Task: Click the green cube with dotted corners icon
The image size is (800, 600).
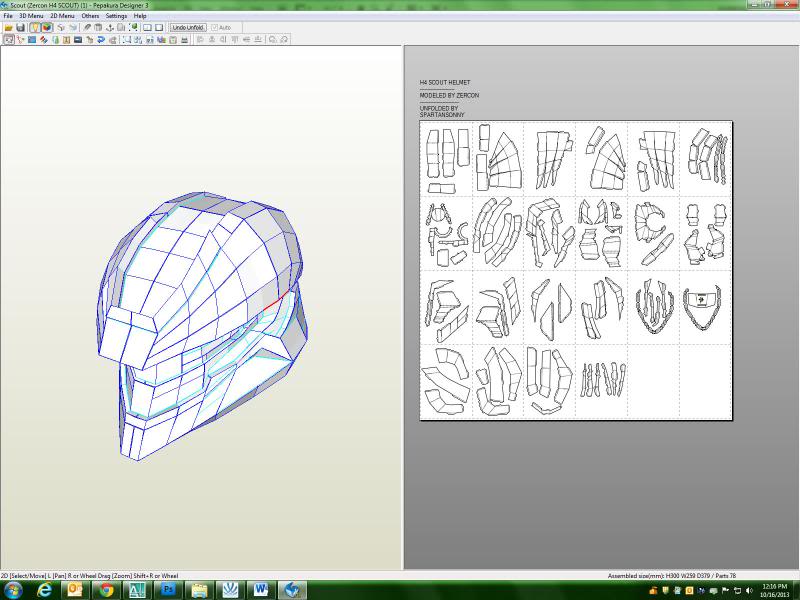Action: (134, 28)
